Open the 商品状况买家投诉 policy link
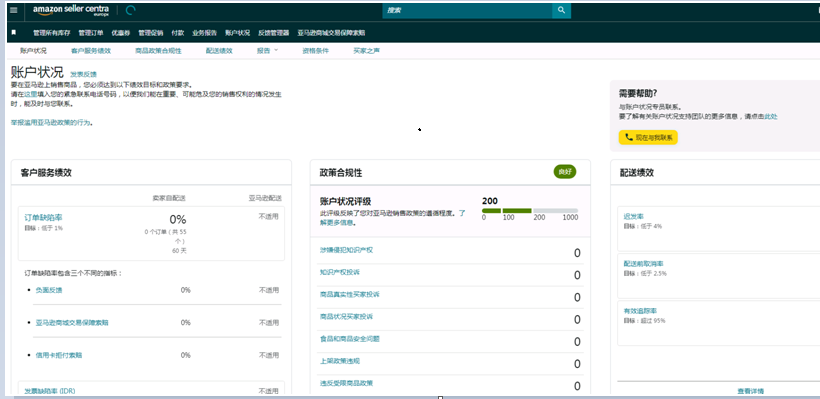Screen dimensions: 820x399 pos(346,317)
